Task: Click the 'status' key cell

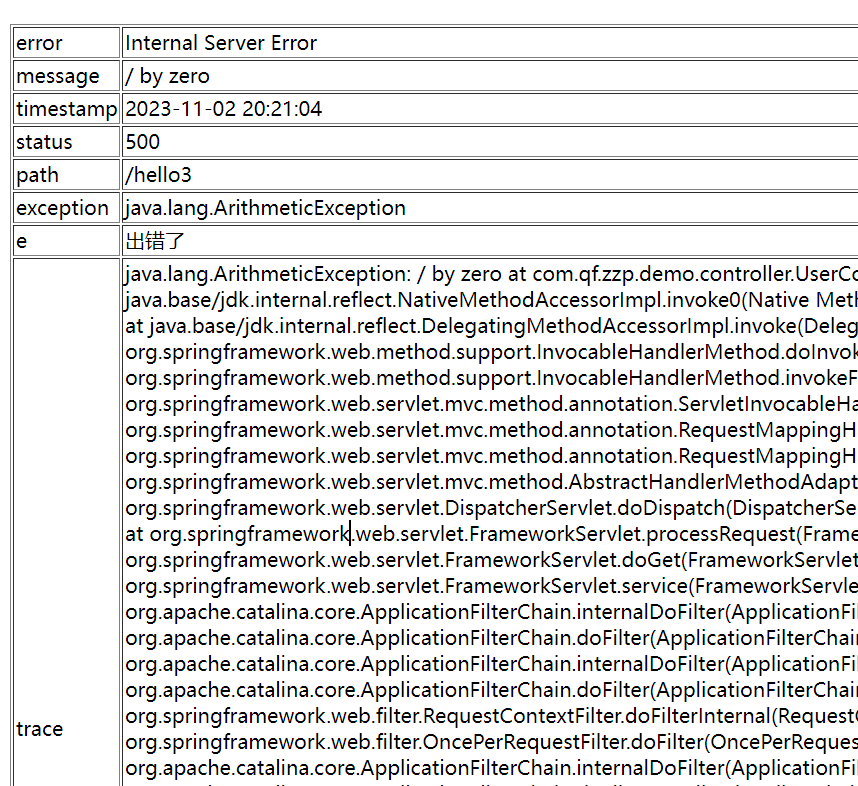Action: [66, 142]
